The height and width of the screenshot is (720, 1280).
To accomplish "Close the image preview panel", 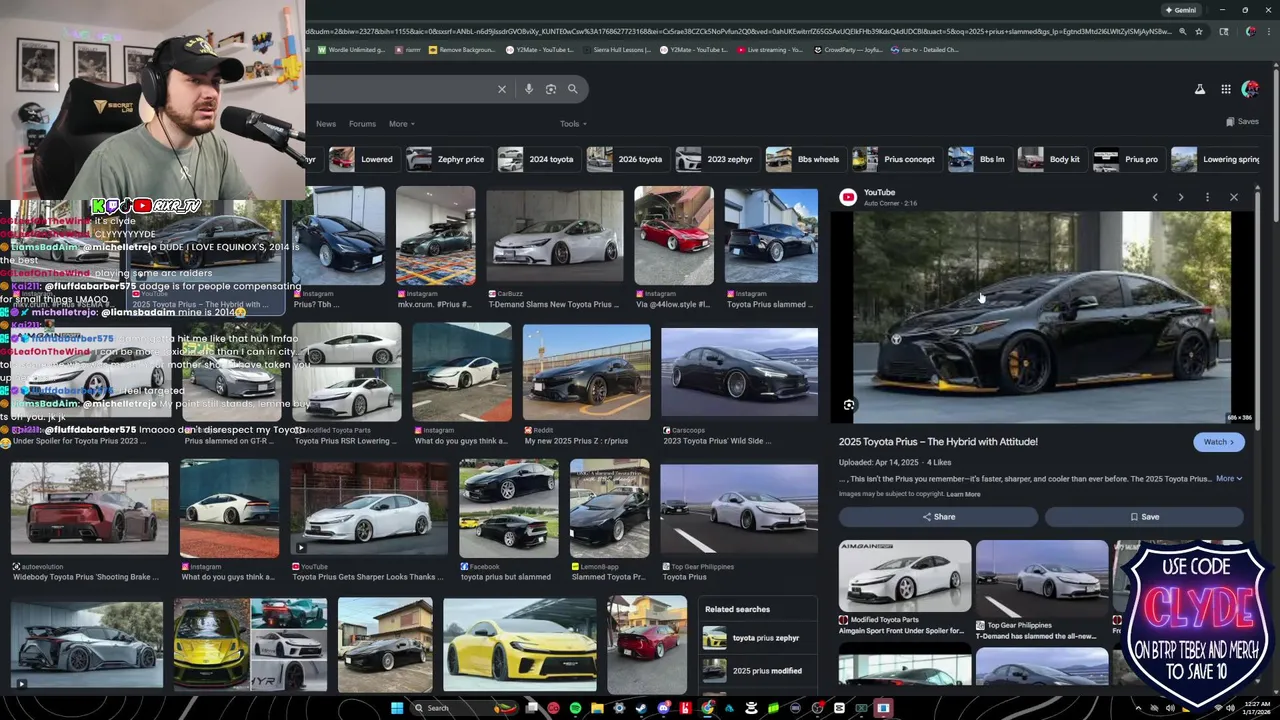I will click(1234, 197).
